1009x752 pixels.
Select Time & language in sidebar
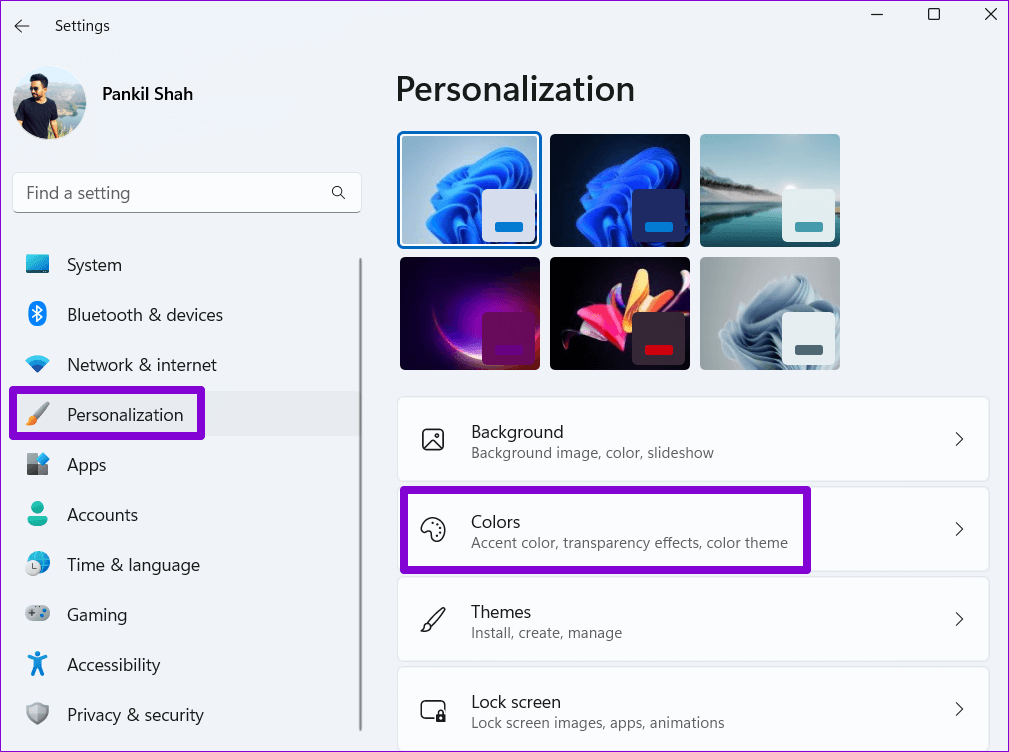click(x=133, y=565)
